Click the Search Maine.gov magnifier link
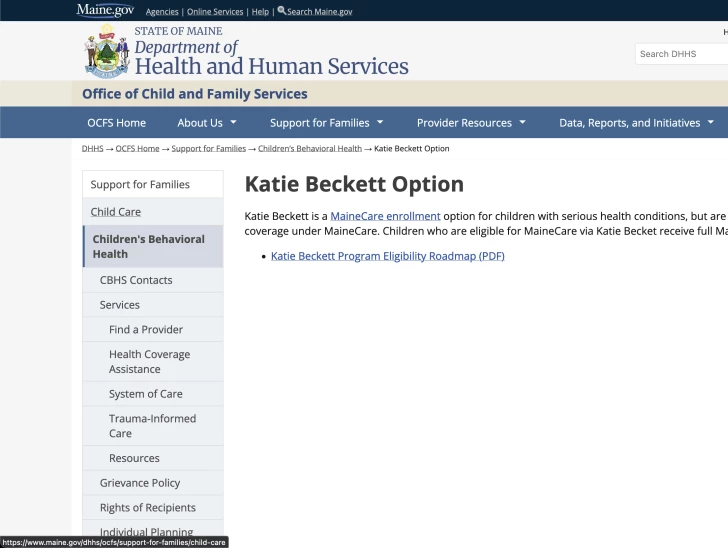 [314, 11]
